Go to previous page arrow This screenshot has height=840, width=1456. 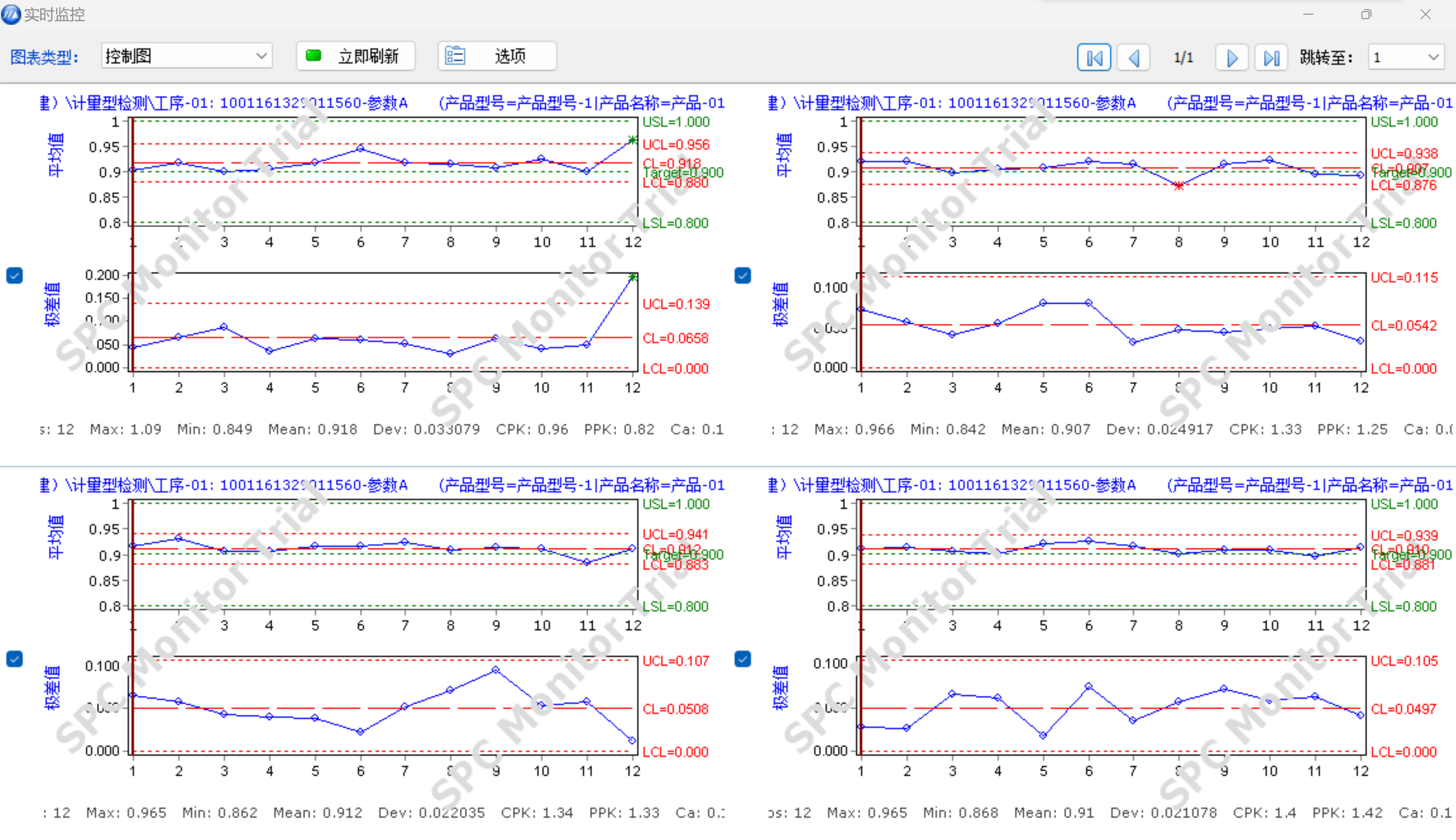pos(1133,58)
